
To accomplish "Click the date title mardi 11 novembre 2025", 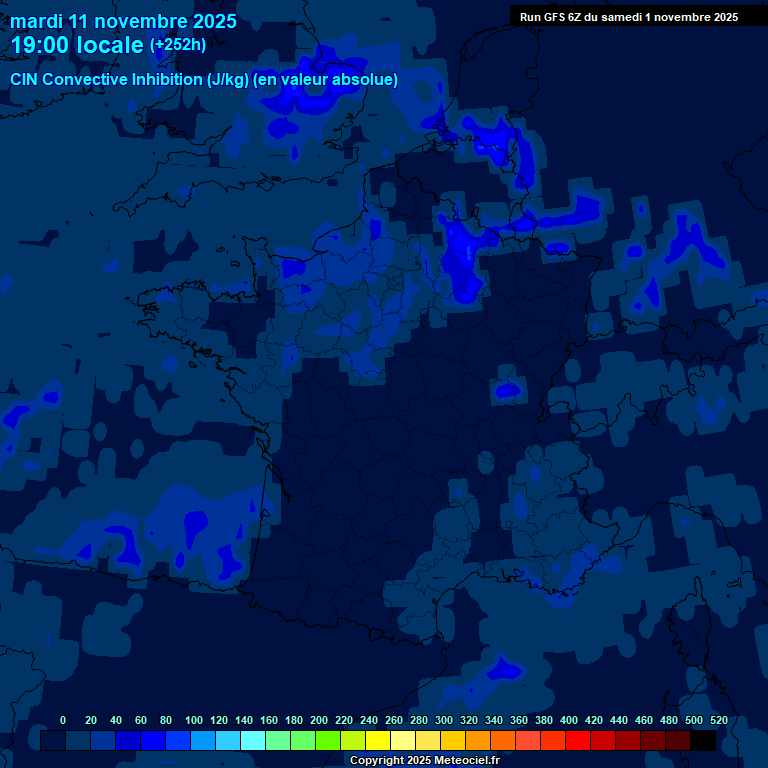I will [x=124, y=21].
